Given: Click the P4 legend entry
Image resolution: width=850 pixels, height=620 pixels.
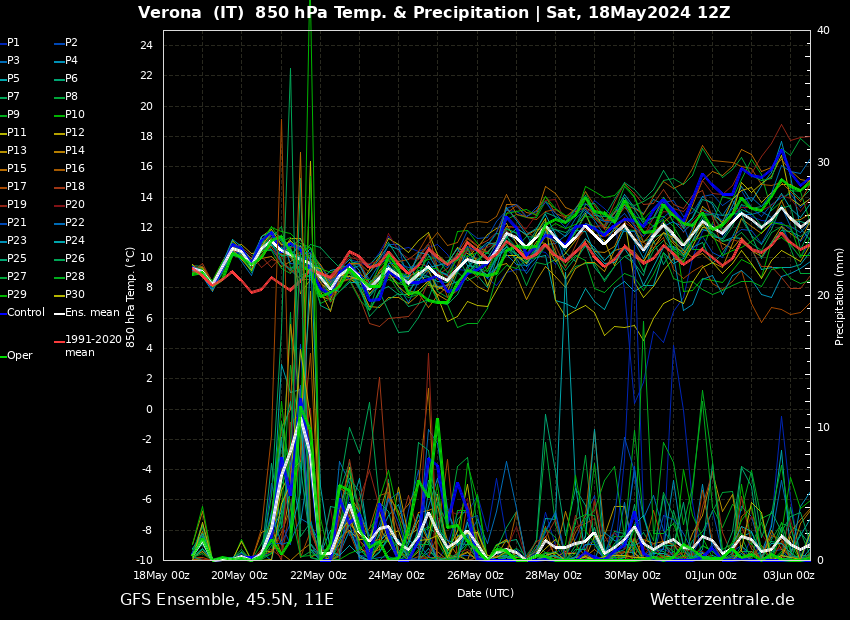Looking at the screenshot, I should pos(66,60).
